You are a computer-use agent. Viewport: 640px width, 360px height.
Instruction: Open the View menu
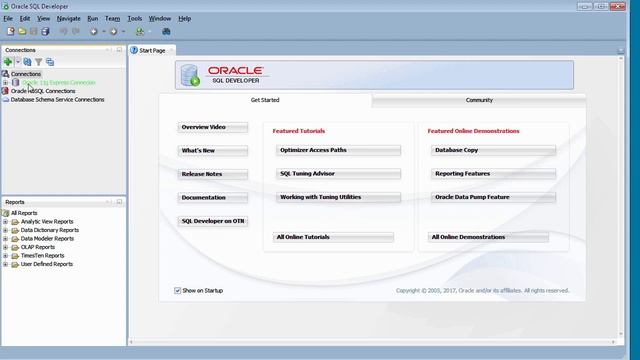(x=43, y=18)
